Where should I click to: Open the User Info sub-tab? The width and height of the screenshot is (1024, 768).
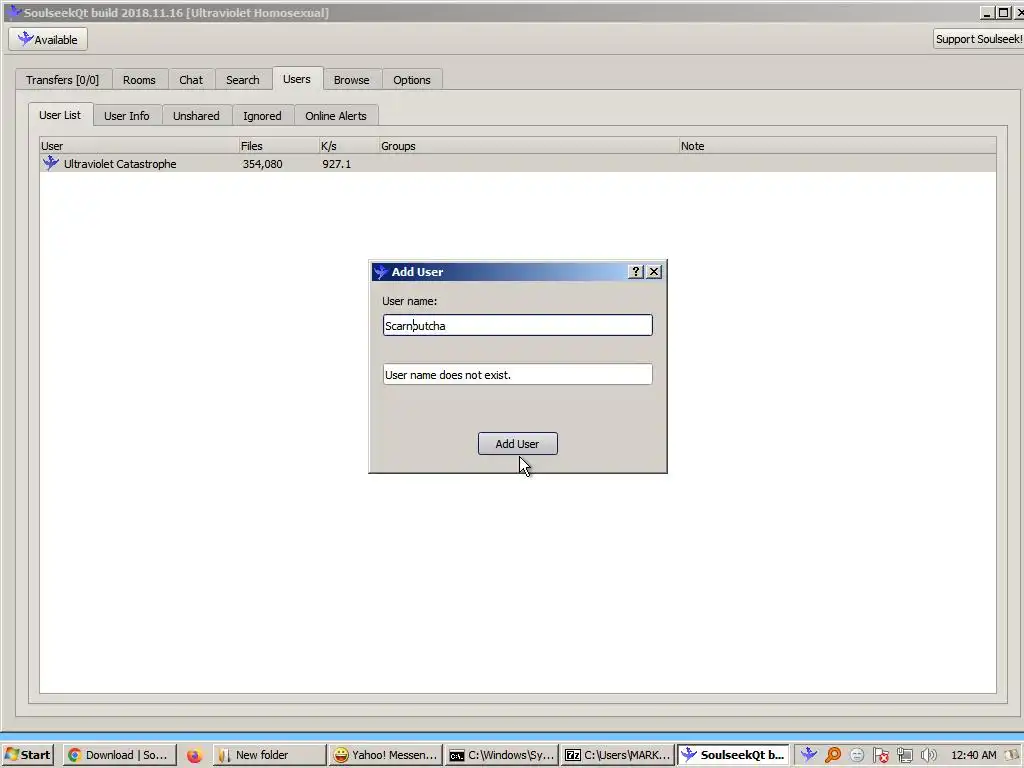point(127,116)
